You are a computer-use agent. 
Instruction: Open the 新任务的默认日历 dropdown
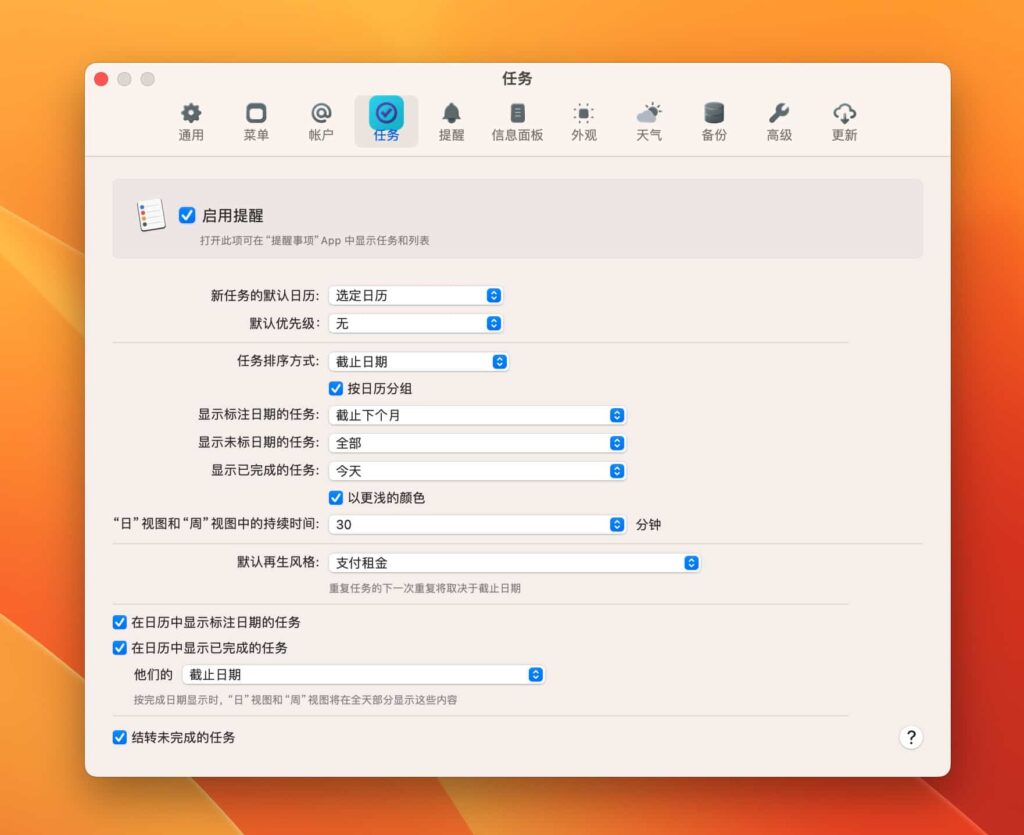416,295
